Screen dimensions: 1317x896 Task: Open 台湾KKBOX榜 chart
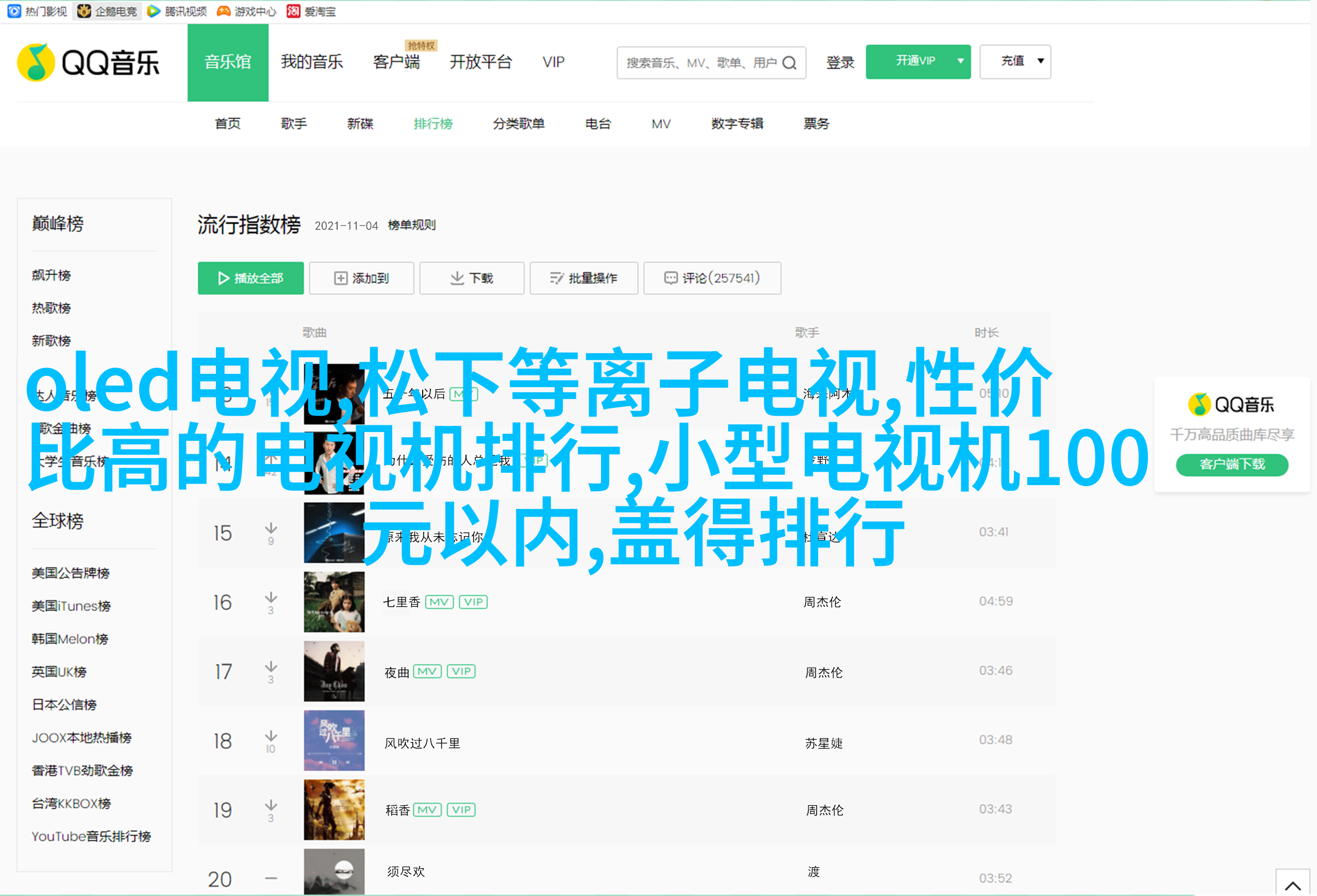pyautogui.click(x=72, y=804)
